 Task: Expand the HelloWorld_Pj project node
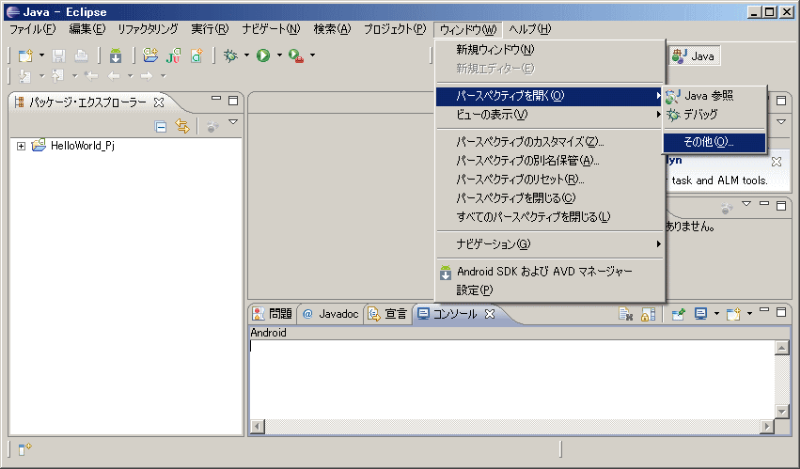tap(21, 146)
